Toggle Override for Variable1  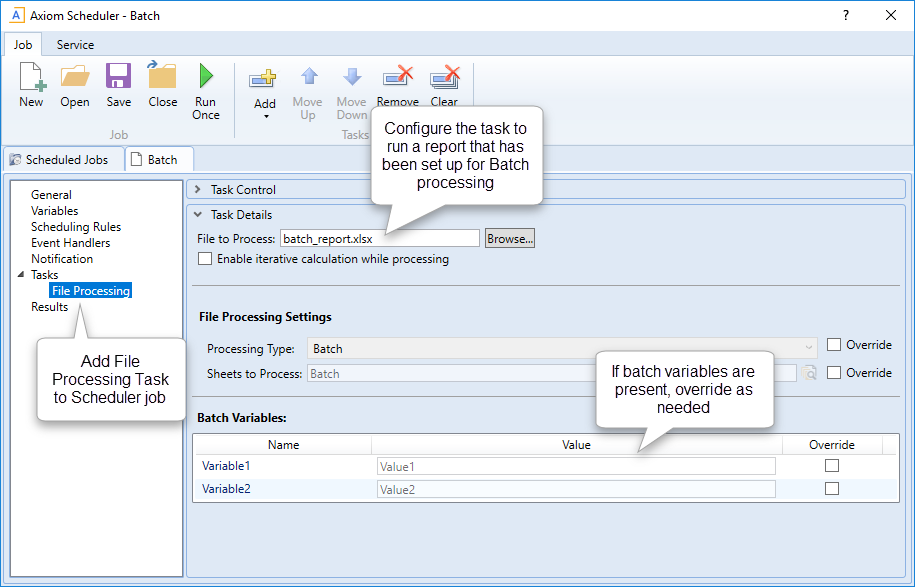coord(831,465)
